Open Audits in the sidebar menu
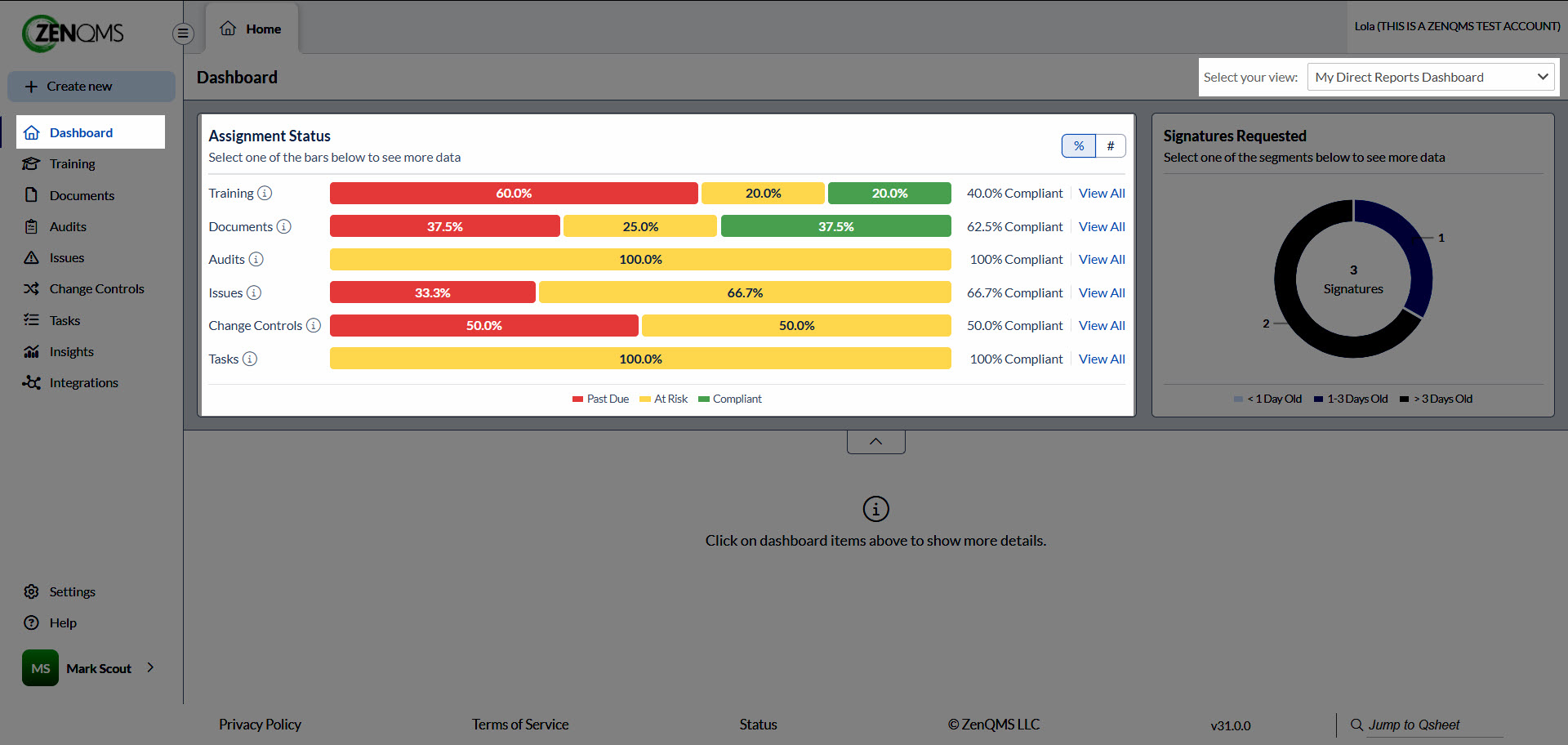Viewport: 1568px width, 745px height. coord(69,227)
